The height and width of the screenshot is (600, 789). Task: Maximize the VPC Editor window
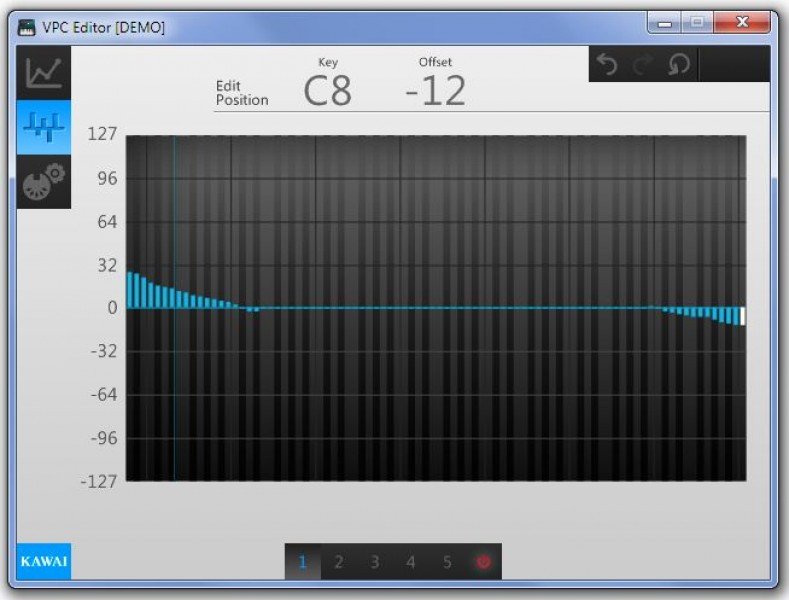(697, 21)
